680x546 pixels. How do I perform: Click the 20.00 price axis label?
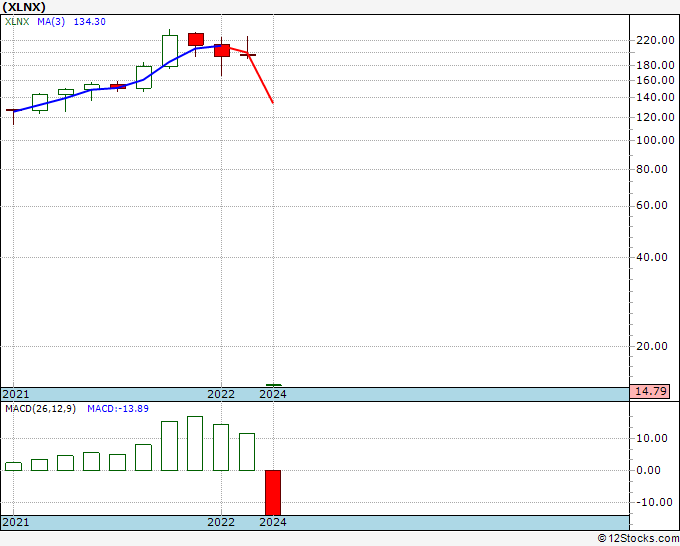652,346
